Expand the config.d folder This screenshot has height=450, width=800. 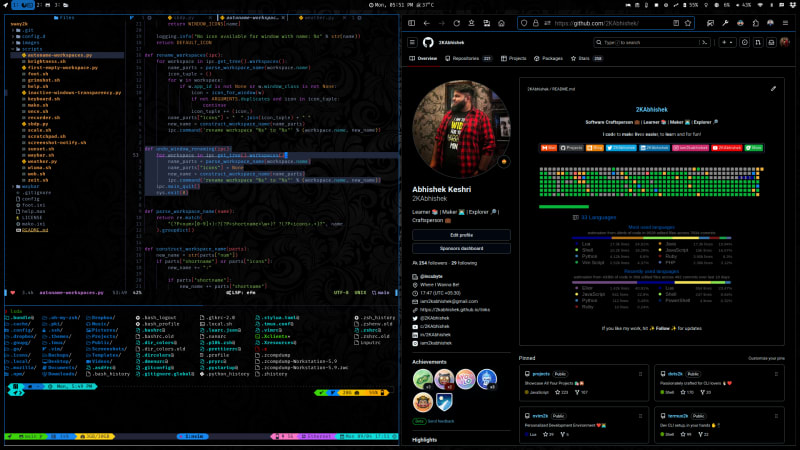(x=29, y=36)
